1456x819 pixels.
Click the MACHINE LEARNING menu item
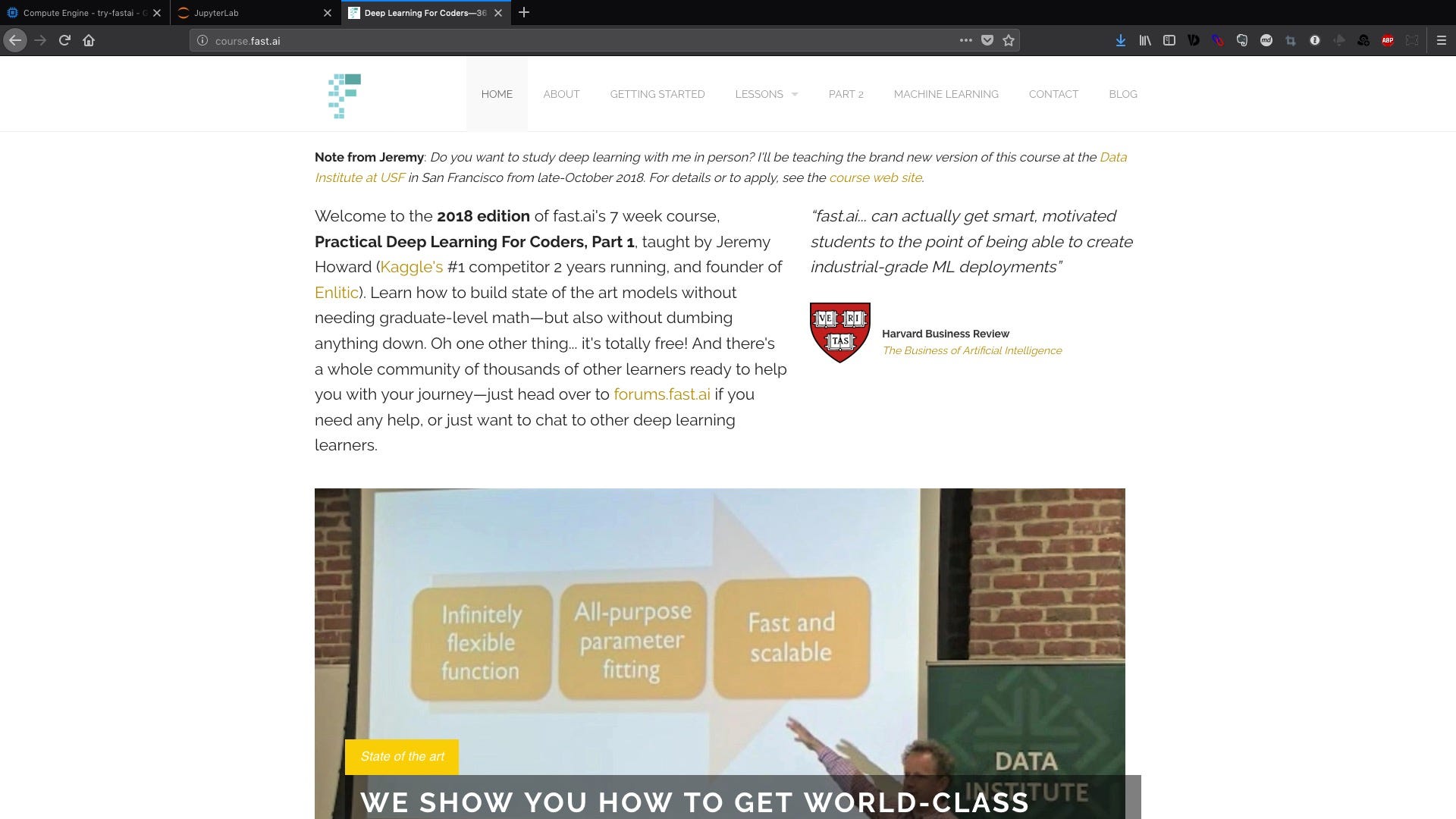tap(946, 93)
